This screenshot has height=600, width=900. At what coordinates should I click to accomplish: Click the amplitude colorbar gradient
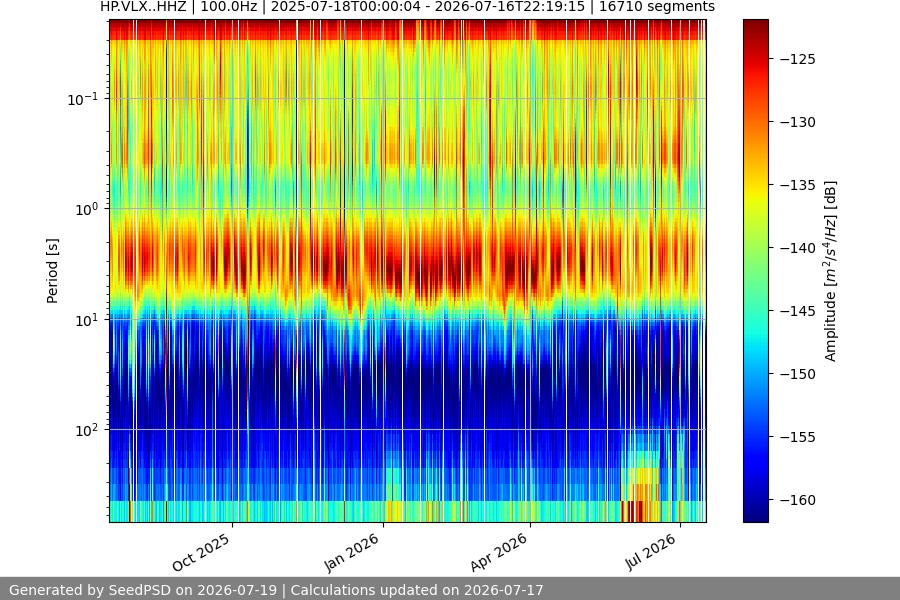tap(755, 271)
